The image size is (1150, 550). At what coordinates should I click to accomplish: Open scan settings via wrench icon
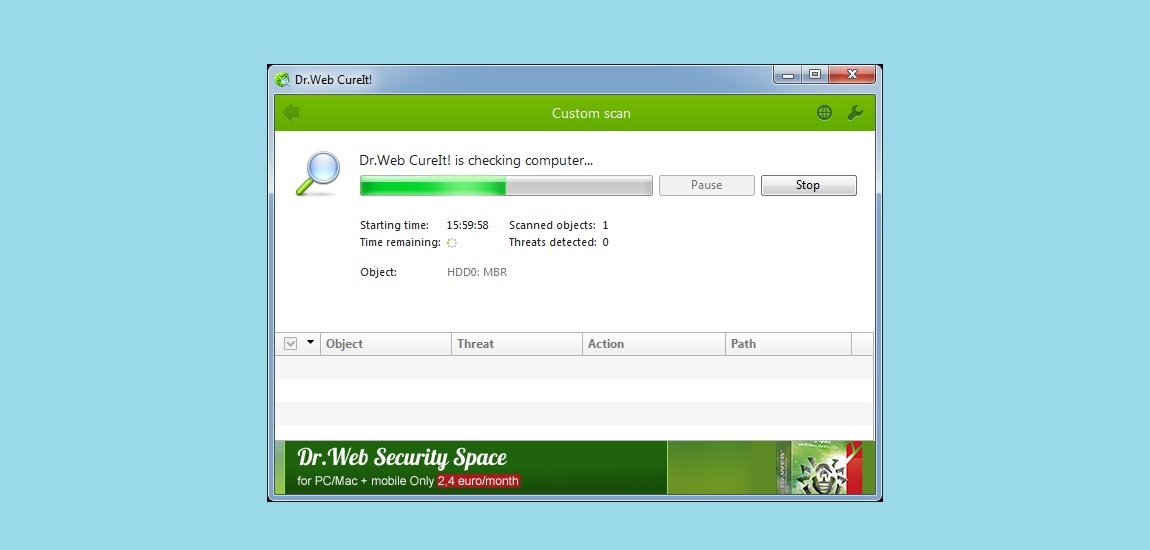(x=855, y=113)
